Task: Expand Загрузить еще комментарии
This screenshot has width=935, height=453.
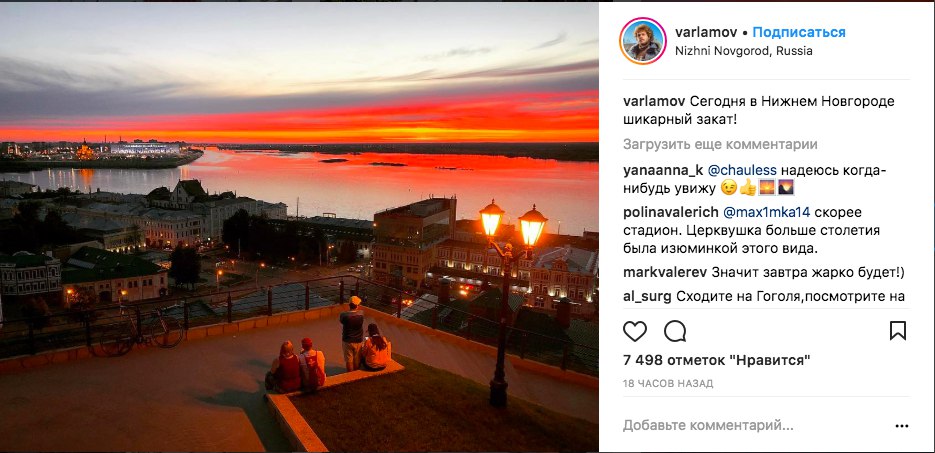Action: pyautogui.click(x=720, y=144)
